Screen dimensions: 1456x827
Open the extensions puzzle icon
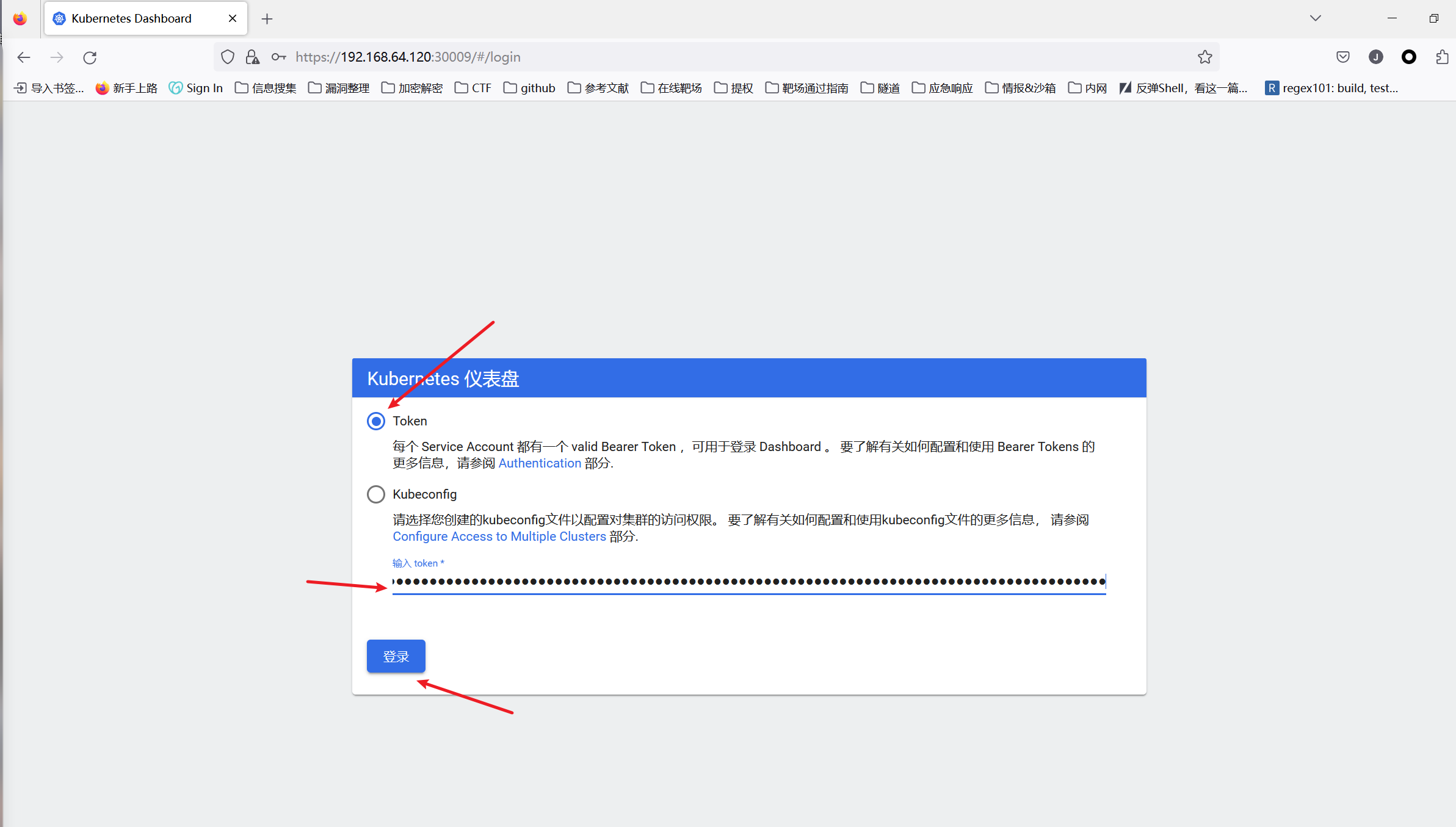click(x=1441, y=57)
